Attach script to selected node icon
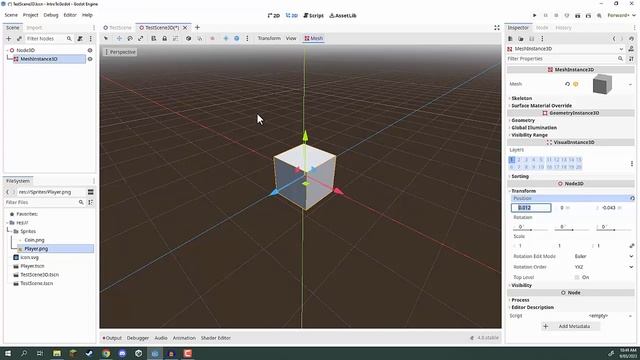Viewport: 640px width, 360px height. click(x=80, y=38)
